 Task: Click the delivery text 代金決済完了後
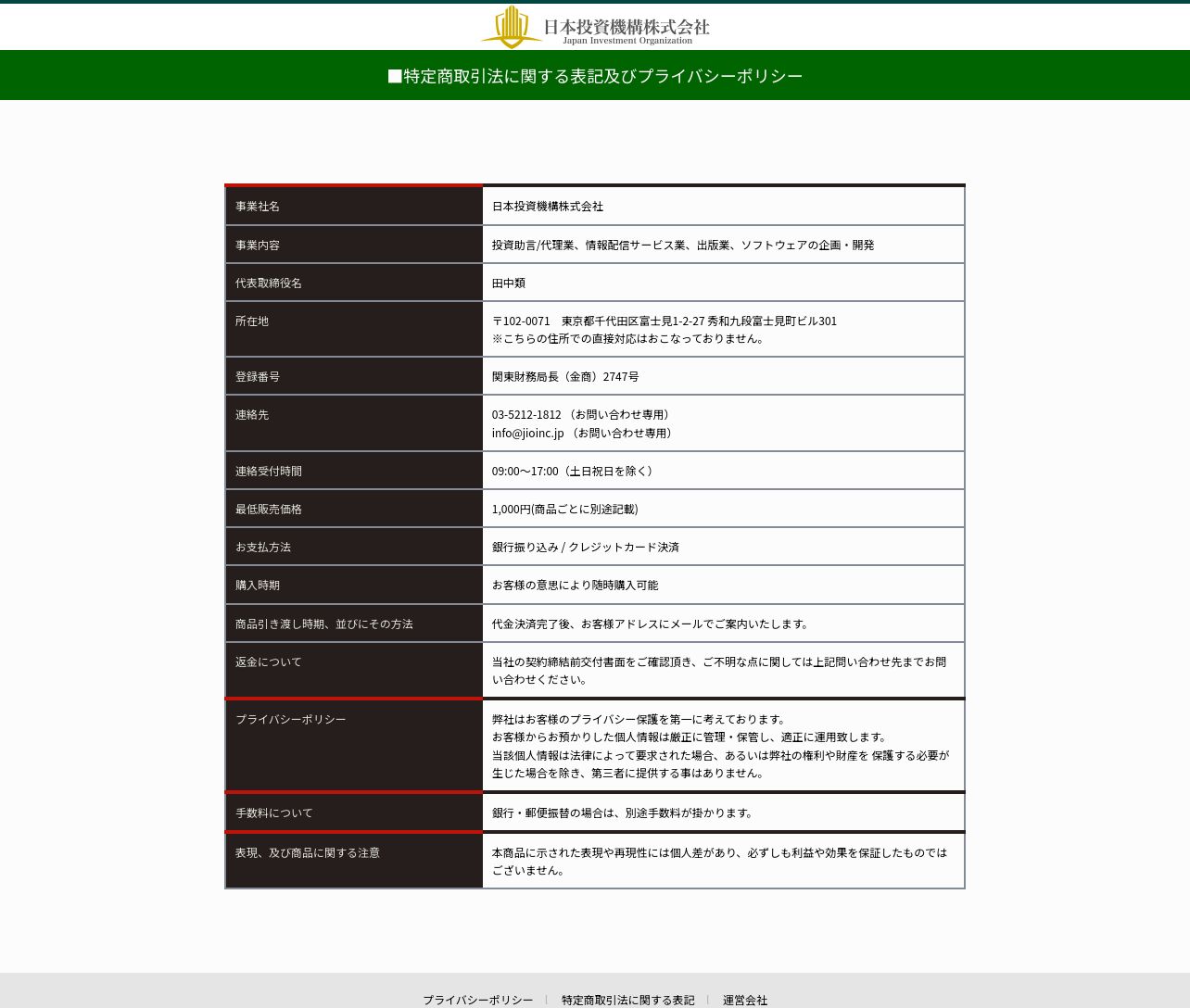652,624
